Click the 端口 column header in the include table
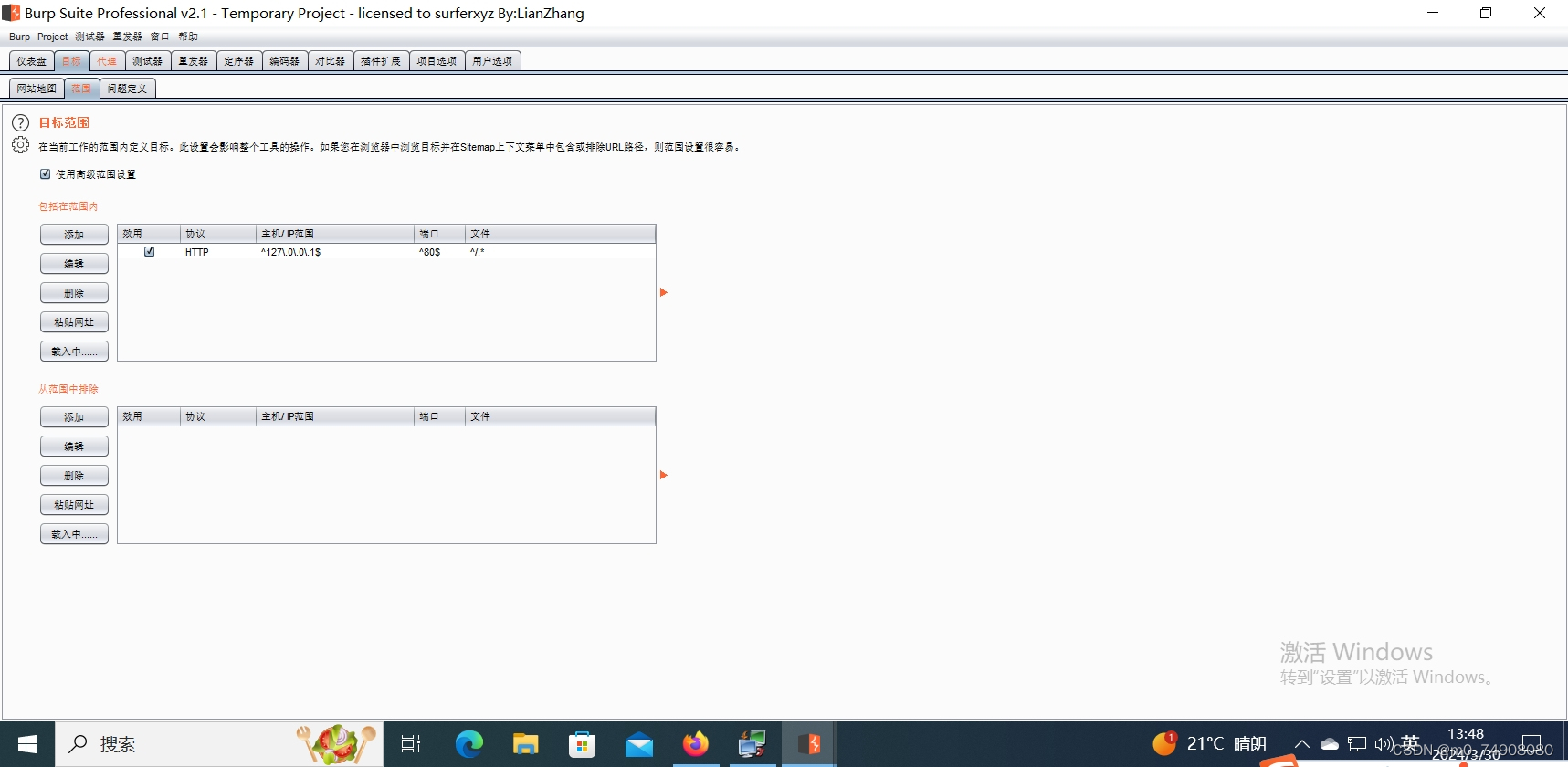Image resolution: width=1568 pixels, height=767 pixels. pos(440,234)
